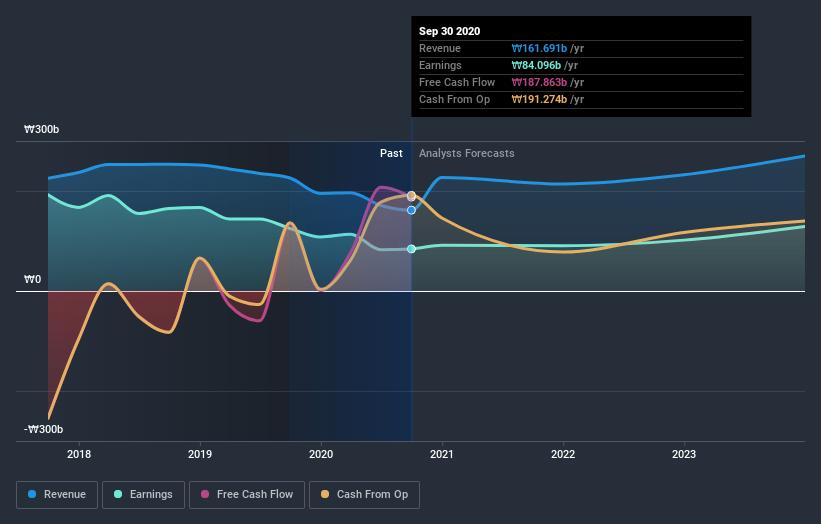Toggle the Revenue series legend button

point(57,495)
